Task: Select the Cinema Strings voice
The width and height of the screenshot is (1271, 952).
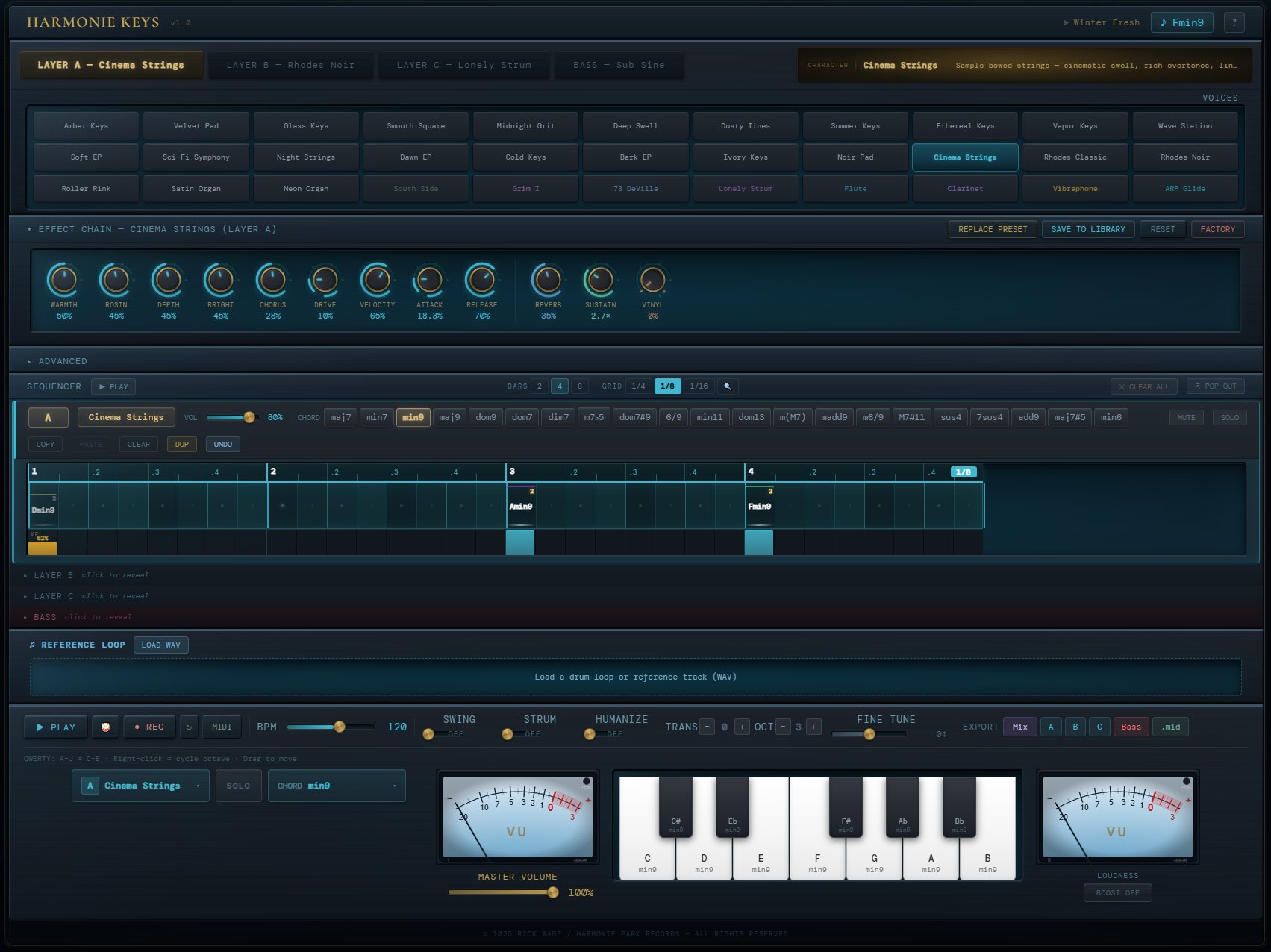Action: (x=965, y=157)
